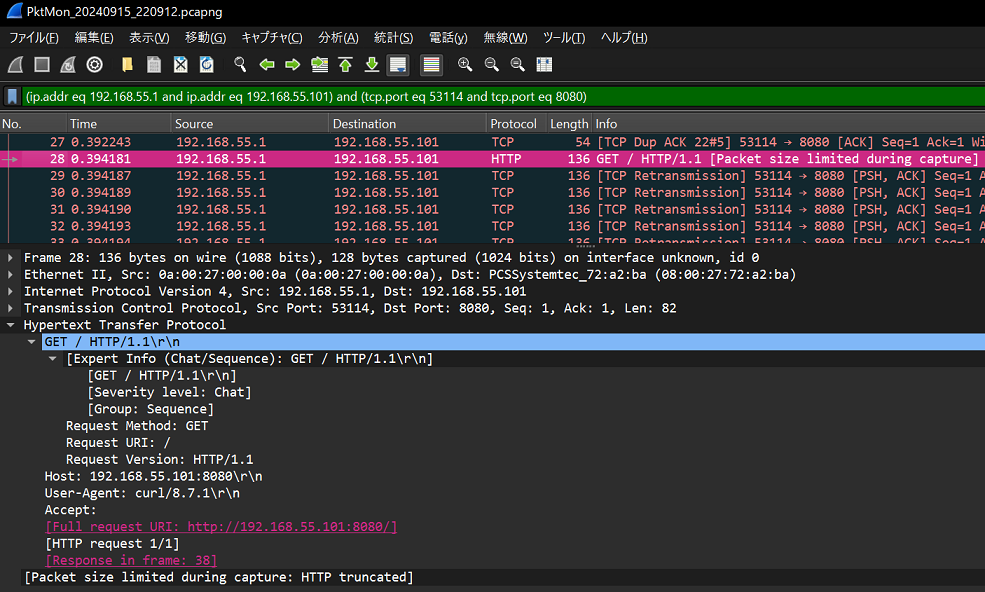This screenshot has width=985, height=592.
Task: Click the display filter bookmark icon
Action: (12, 97)
